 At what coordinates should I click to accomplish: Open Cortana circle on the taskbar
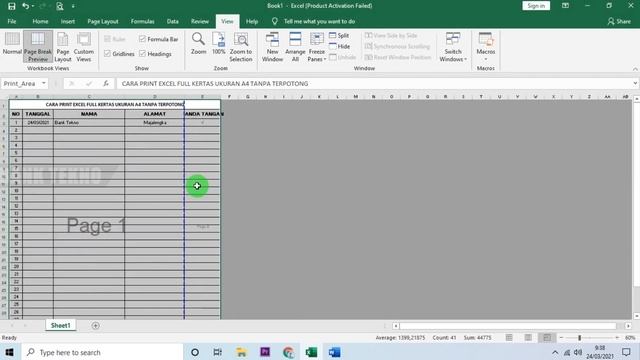pos(195,352)
